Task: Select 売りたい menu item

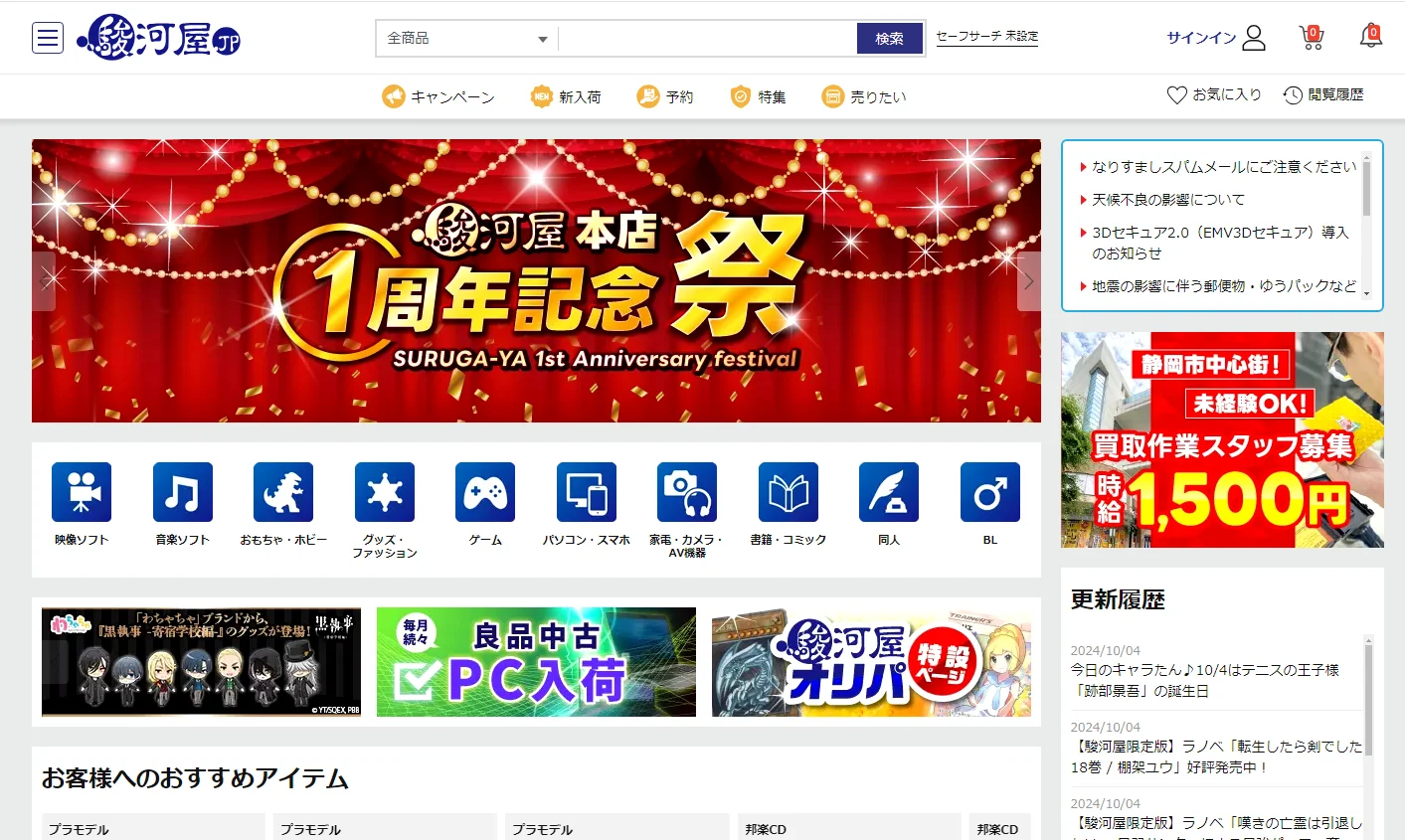Action: pyautogui.click(x=878, y=97)
